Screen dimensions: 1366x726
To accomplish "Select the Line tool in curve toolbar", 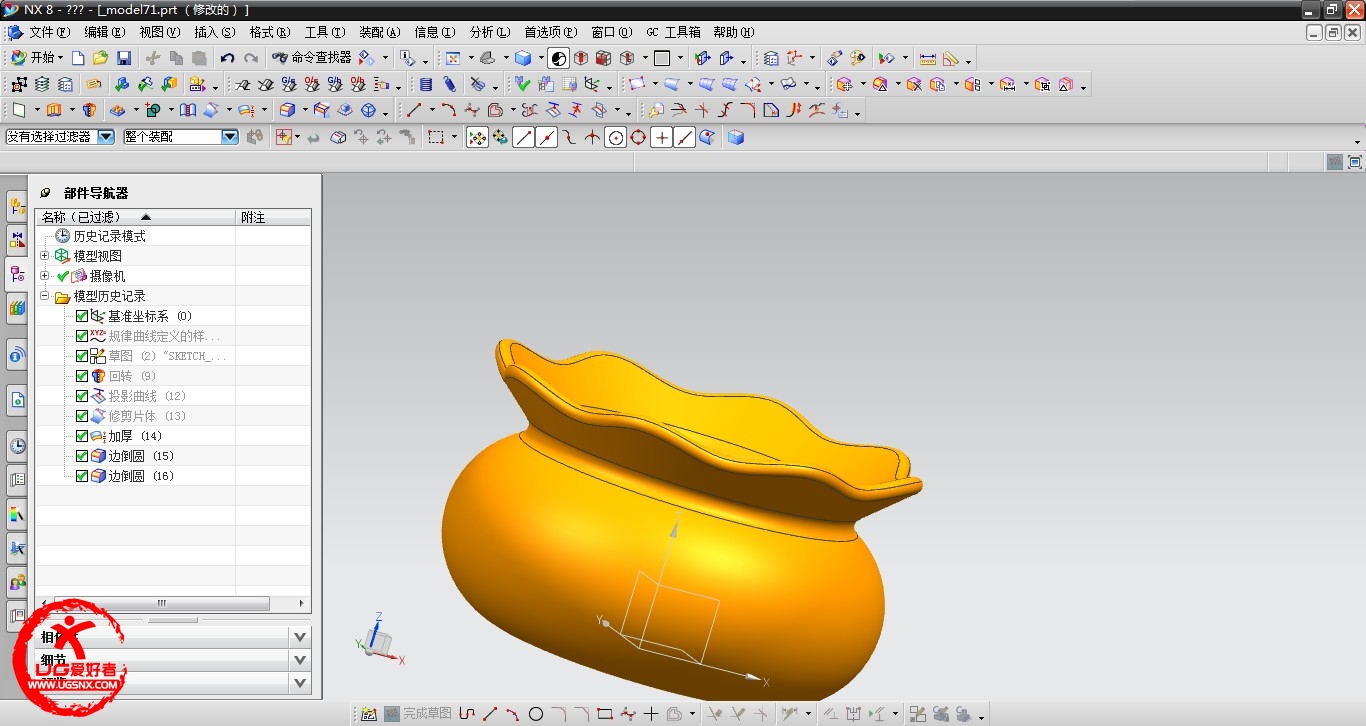I will (x=414, y=110).
